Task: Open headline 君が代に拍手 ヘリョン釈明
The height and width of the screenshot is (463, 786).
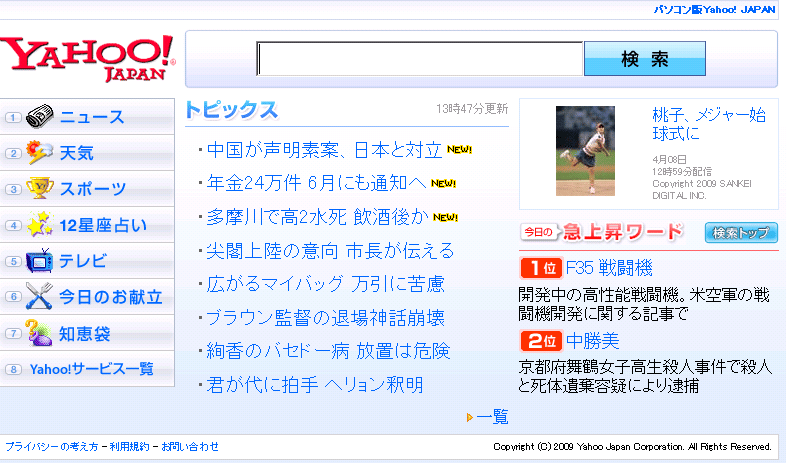Action: [315, 385]
